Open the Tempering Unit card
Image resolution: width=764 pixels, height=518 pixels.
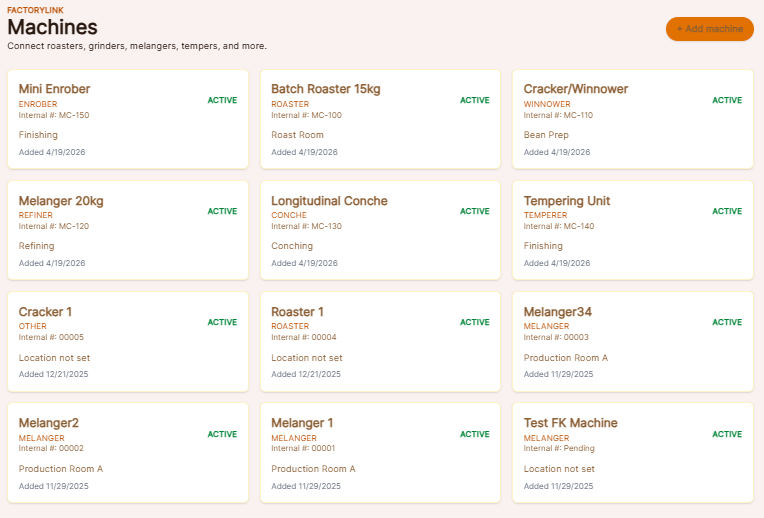632,230
